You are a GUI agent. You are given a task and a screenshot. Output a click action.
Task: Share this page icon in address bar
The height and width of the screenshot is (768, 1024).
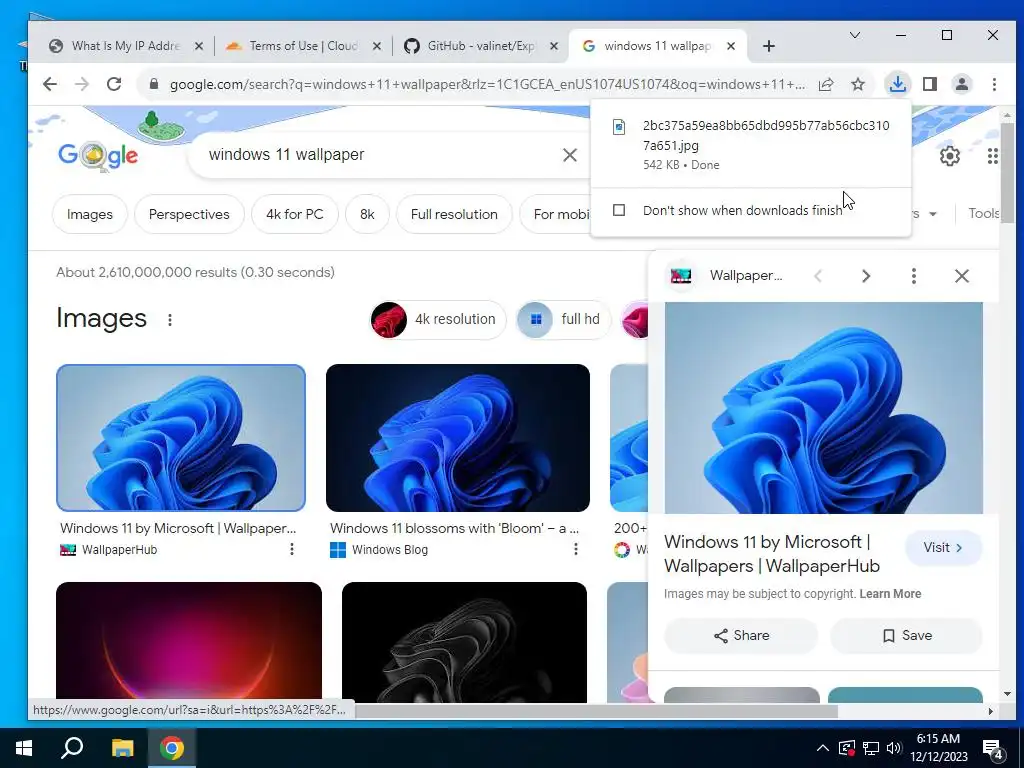pyautogui.click(x=826, y=84)
